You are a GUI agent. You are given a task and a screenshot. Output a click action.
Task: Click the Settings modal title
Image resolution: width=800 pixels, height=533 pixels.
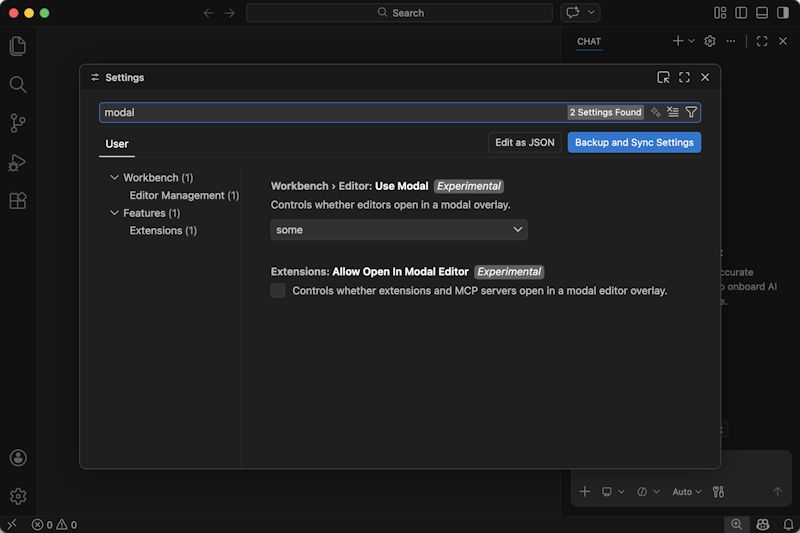pos(124,78)
